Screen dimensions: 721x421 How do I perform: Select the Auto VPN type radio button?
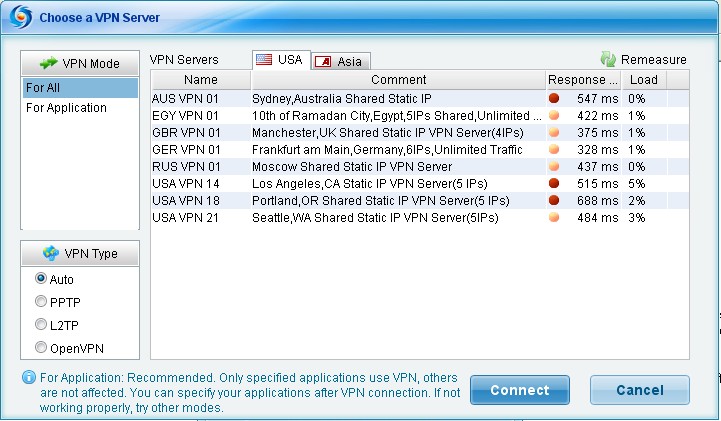click(x=41, y=278)
